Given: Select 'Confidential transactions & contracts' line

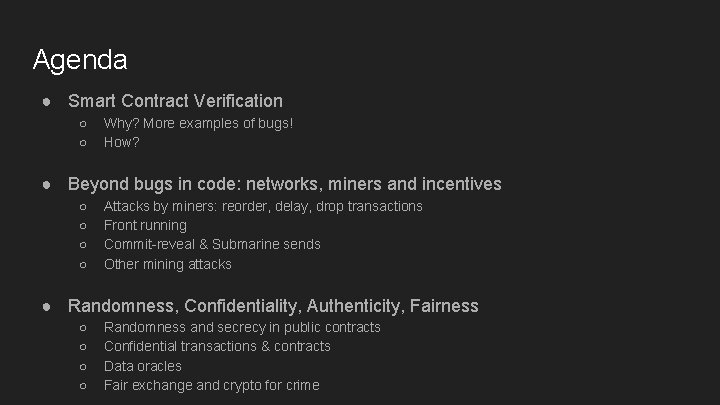Looking at the screenshot, I should click(217, 346).
